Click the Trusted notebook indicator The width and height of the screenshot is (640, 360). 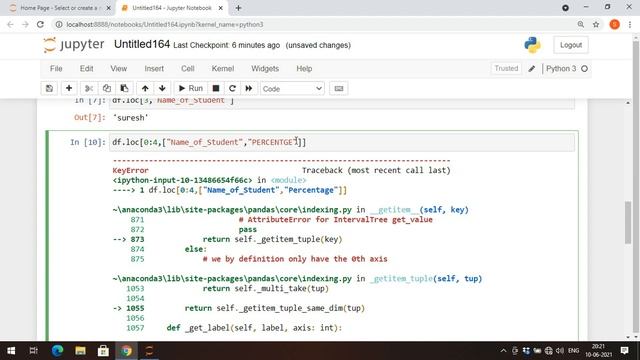coord(506,69)
